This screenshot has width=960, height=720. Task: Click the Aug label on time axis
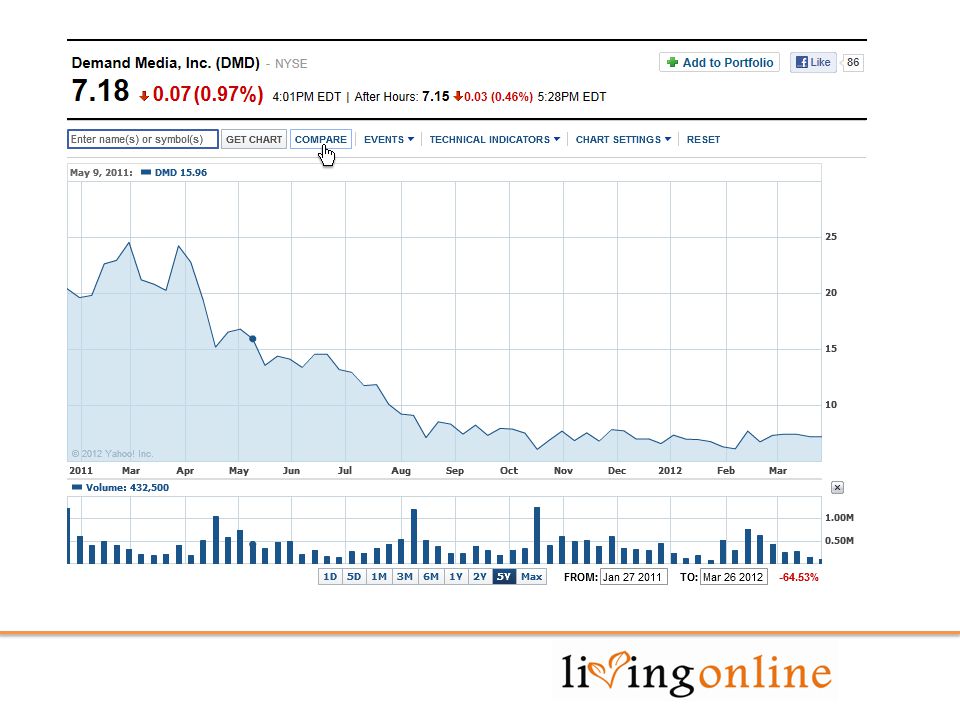[401, 471]
